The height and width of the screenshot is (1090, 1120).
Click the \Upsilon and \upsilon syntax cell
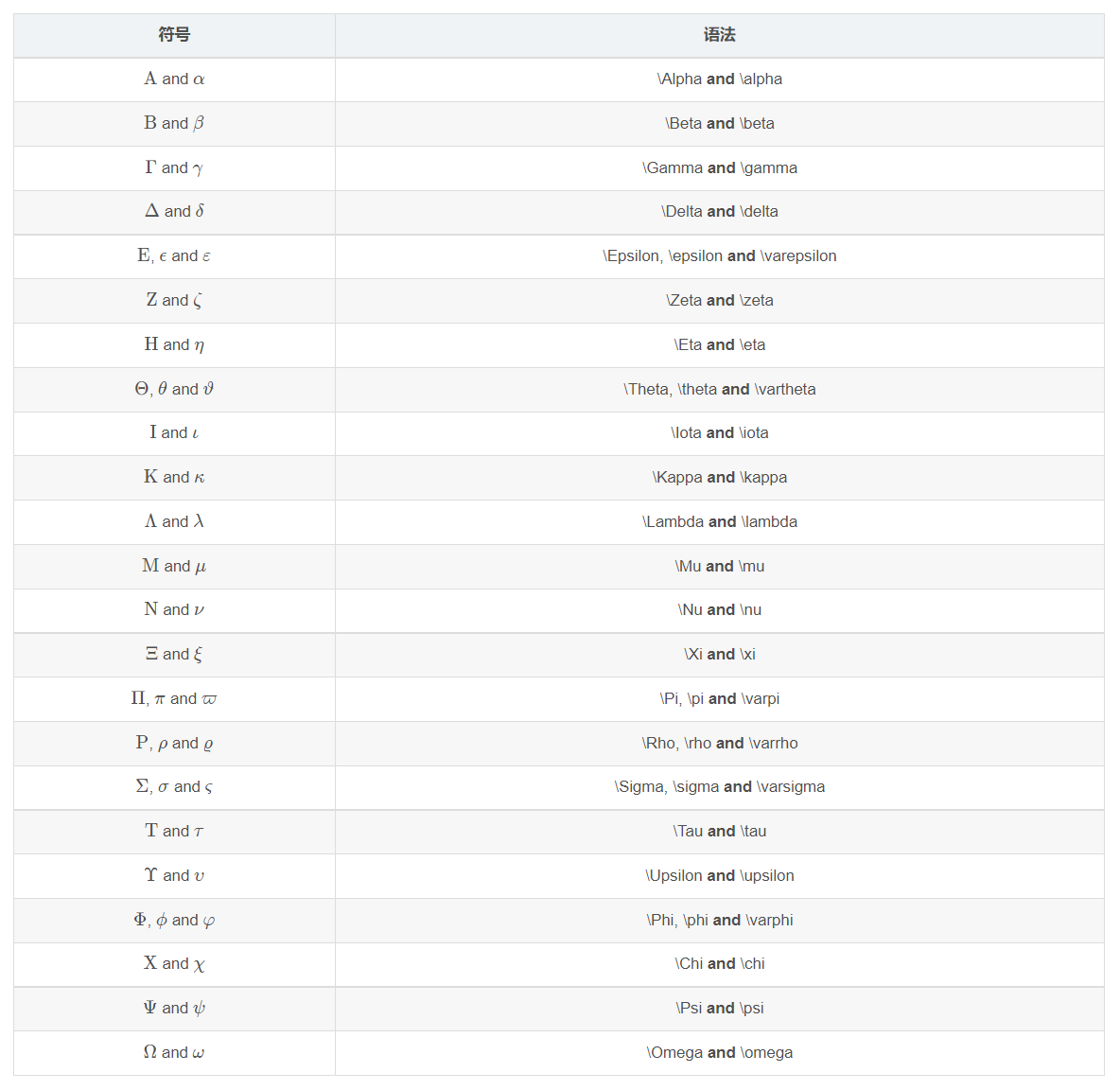[x=719, y=875]
